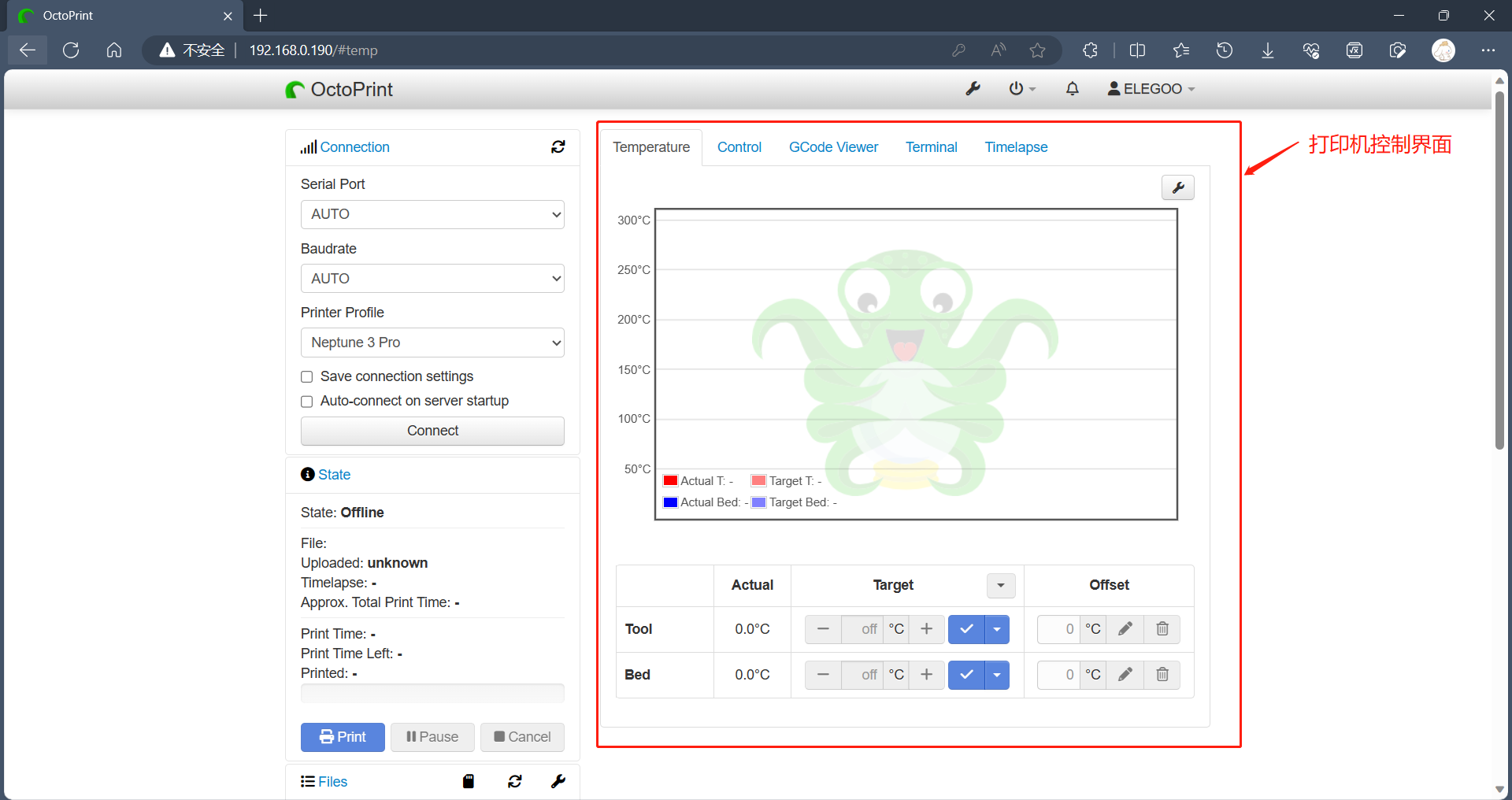The image size is (1512, 800).
Task: Enable Save connection settings checkbox
Action: 307,377
